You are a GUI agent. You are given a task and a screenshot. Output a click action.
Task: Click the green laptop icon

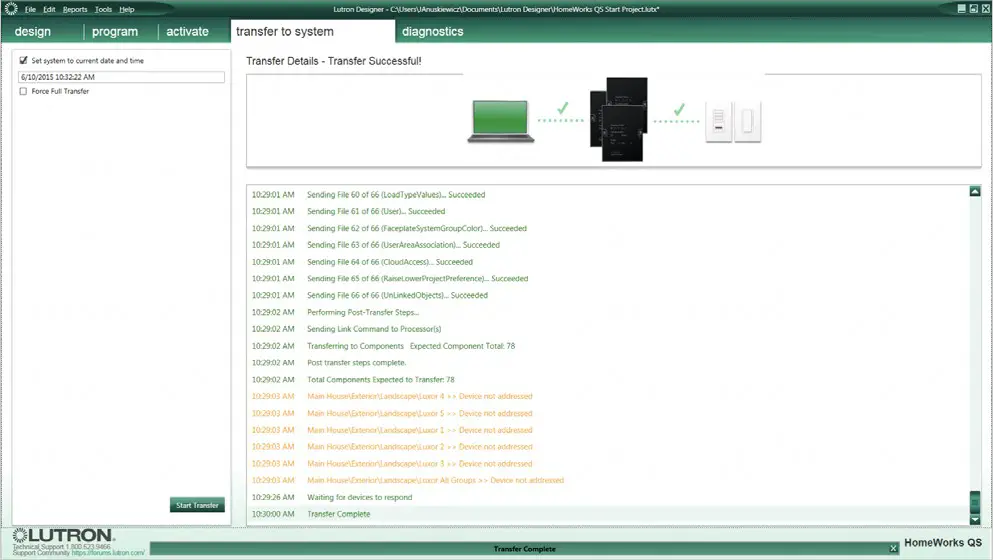point(501,121)
